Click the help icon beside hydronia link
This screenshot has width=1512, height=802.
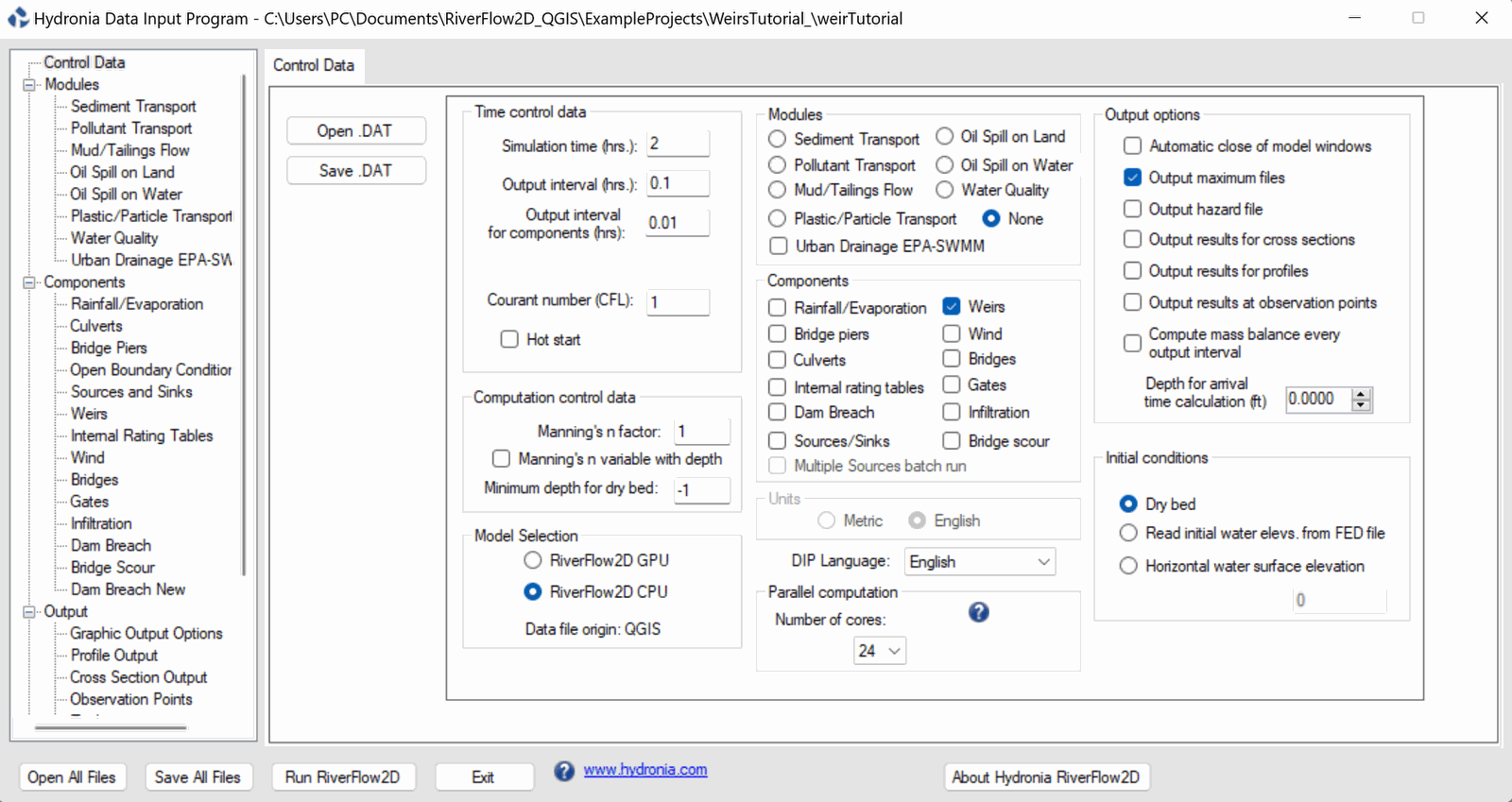click(x=564, y=771)
